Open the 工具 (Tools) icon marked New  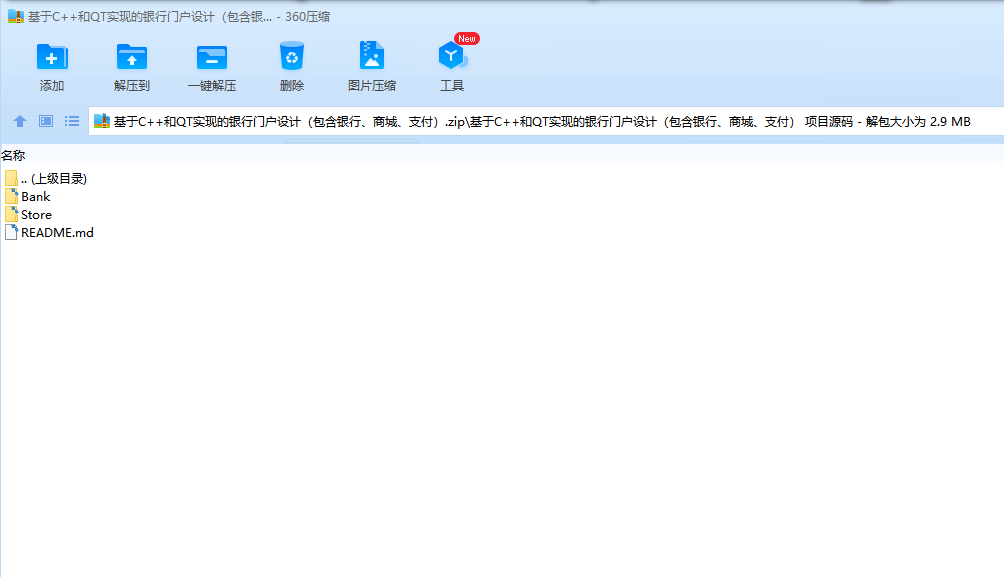(x=453, y=55)
